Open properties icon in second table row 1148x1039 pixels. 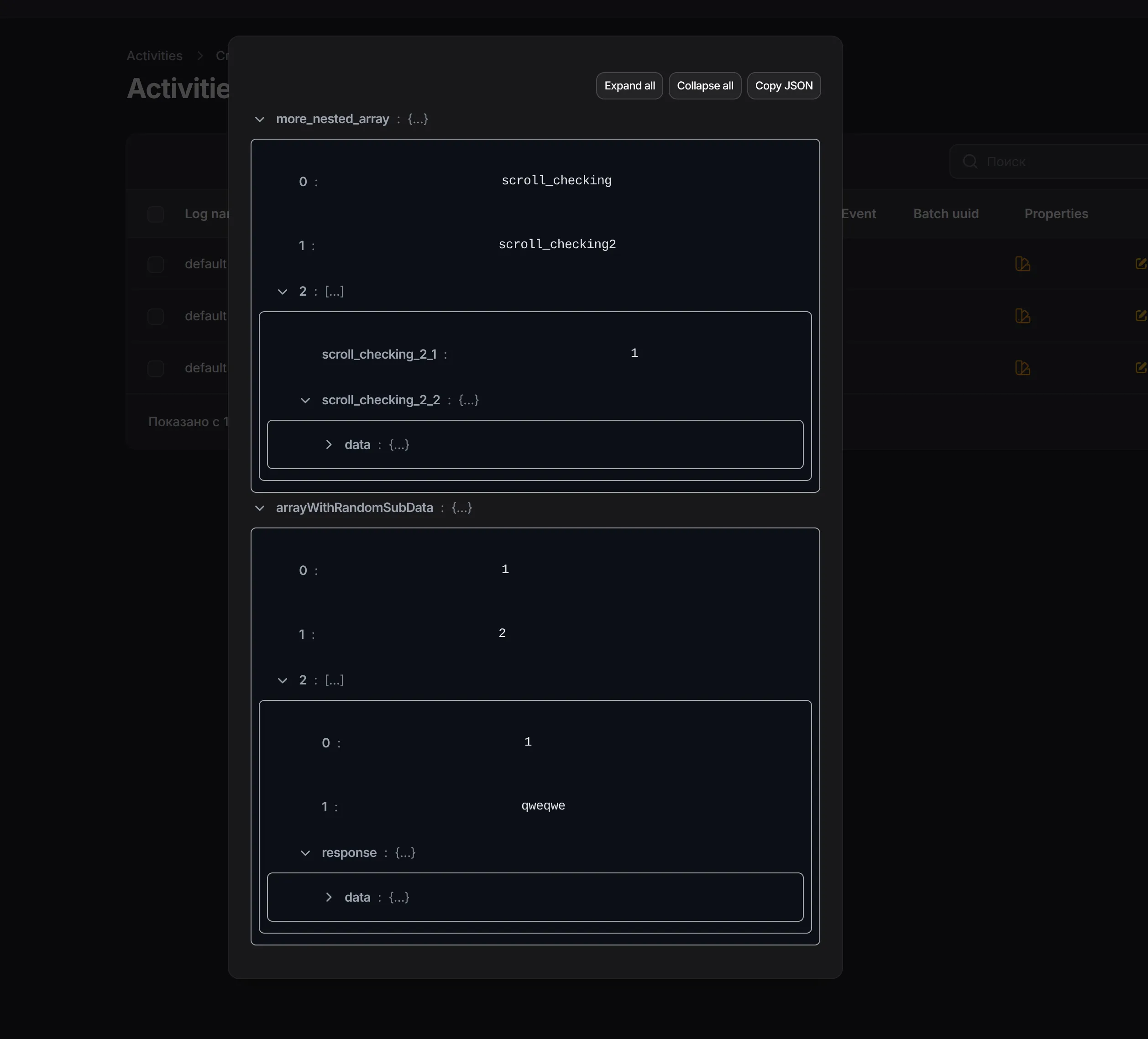[1022, 316]
